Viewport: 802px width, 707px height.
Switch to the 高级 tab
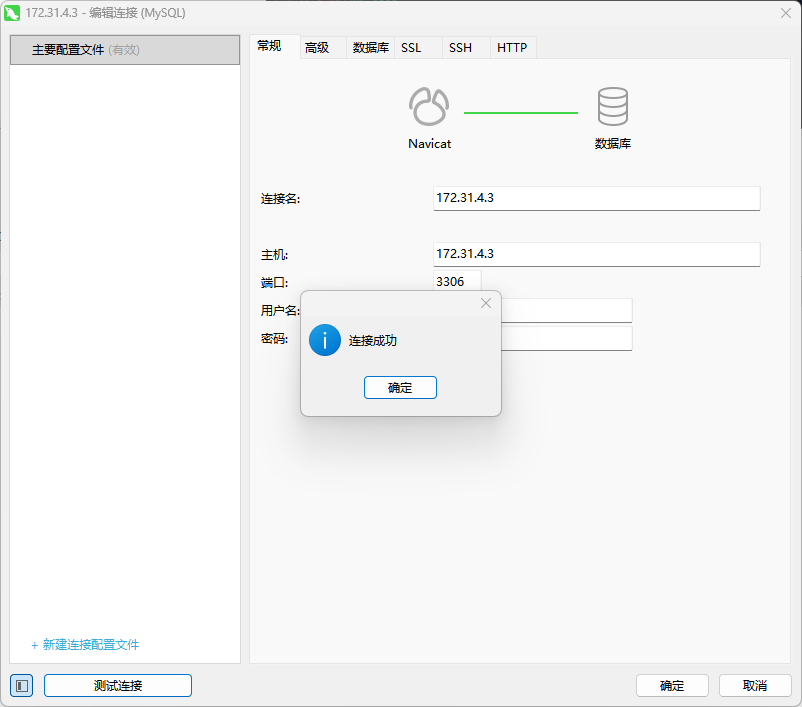(x=317, y=47)
